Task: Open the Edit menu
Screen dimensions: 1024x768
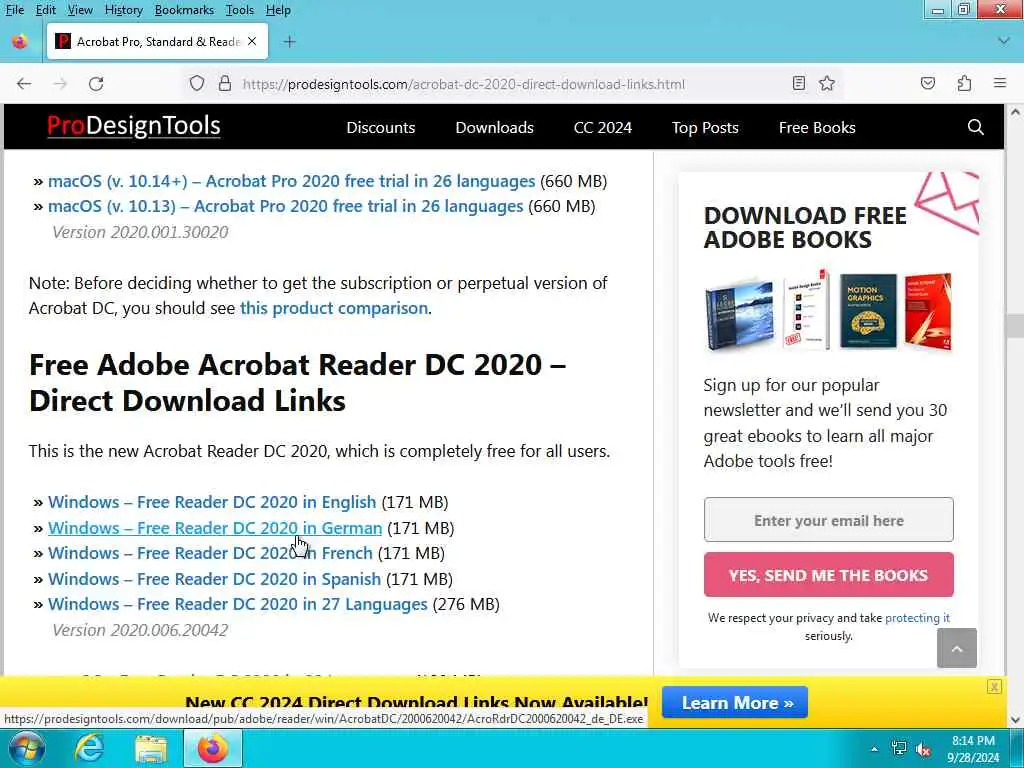Action: (45, 10)
